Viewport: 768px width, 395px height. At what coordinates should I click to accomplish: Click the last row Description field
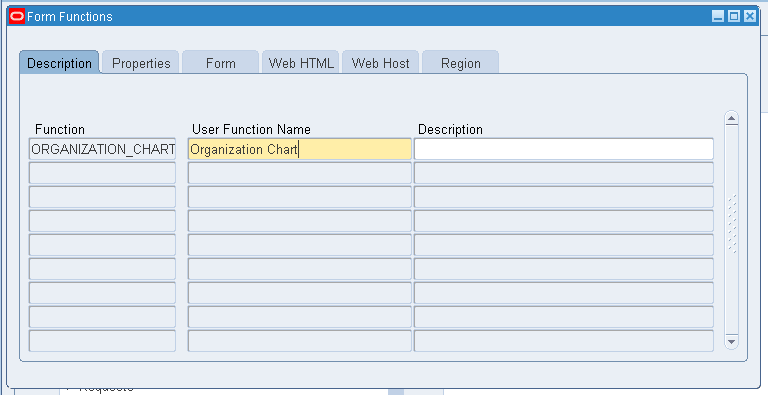click(564, 341)
